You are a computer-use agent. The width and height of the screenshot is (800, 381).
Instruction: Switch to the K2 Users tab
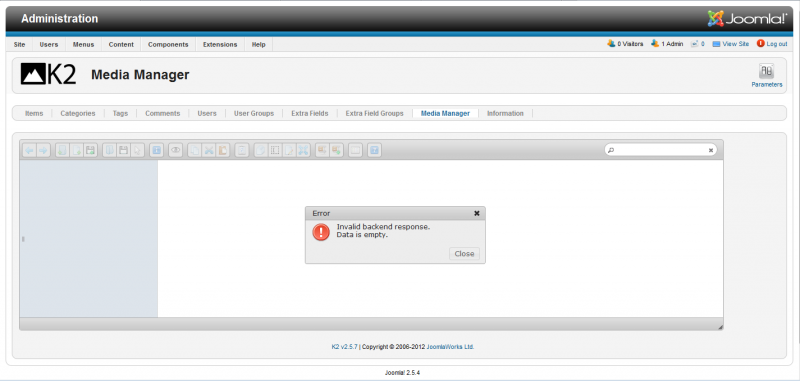[x=207, y=113]
